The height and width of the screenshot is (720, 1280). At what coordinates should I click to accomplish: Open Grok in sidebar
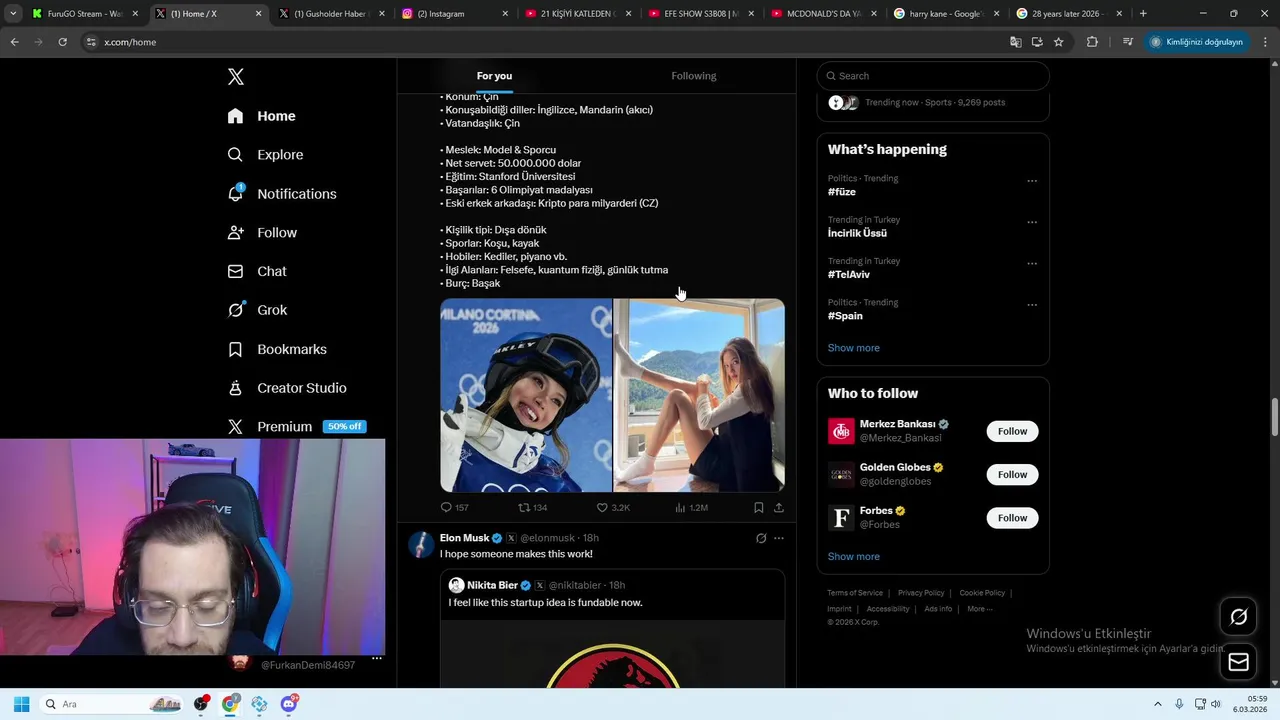point(257,310)
